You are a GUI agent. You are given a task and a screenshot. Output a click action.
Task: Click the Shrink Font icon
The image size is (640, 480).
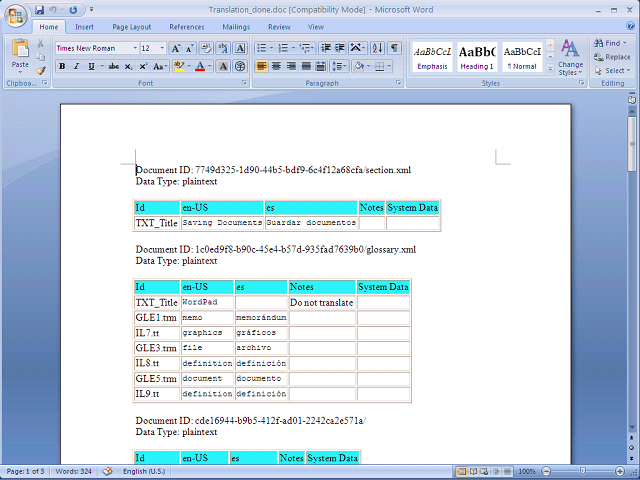click(x=189, y=49)
